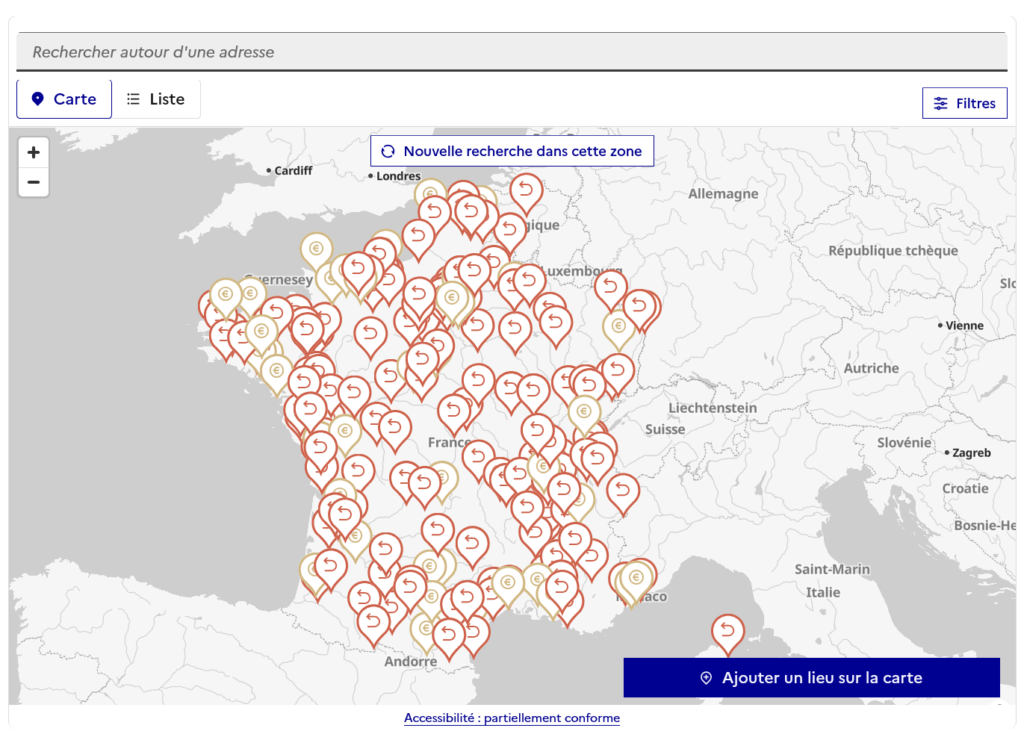This screenshot has width=1024, height=734.
Task: Focus the Rechercher autour d'une adresse field
Action: (511, 52)
